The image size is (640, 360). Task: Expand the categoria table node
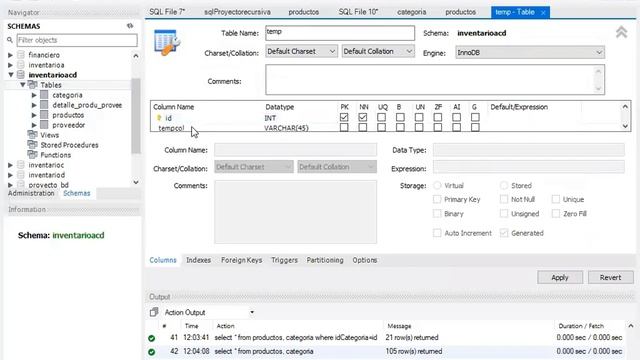[x=34, y=95]
